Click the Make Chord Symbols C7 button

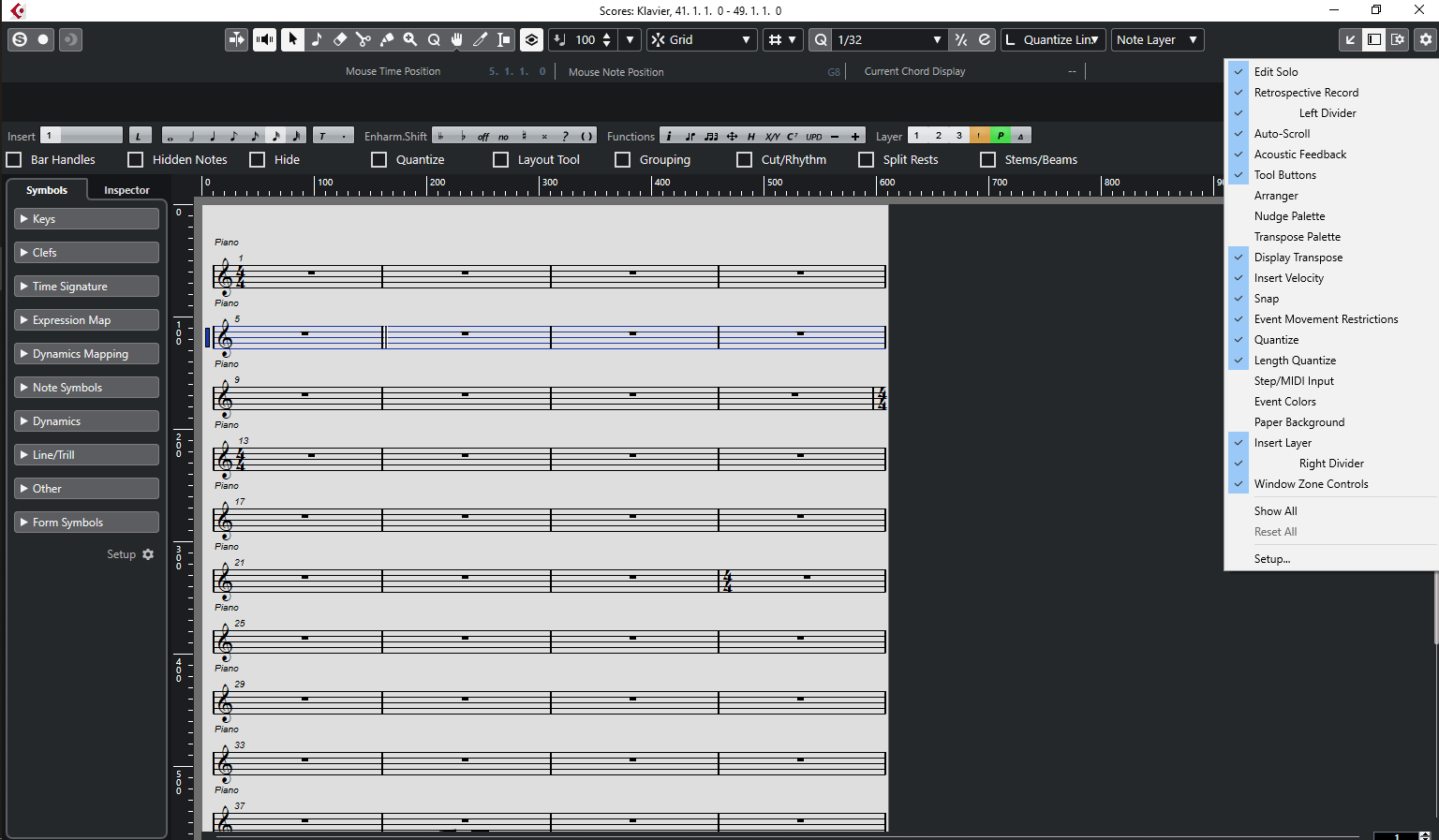pos(793,136)
